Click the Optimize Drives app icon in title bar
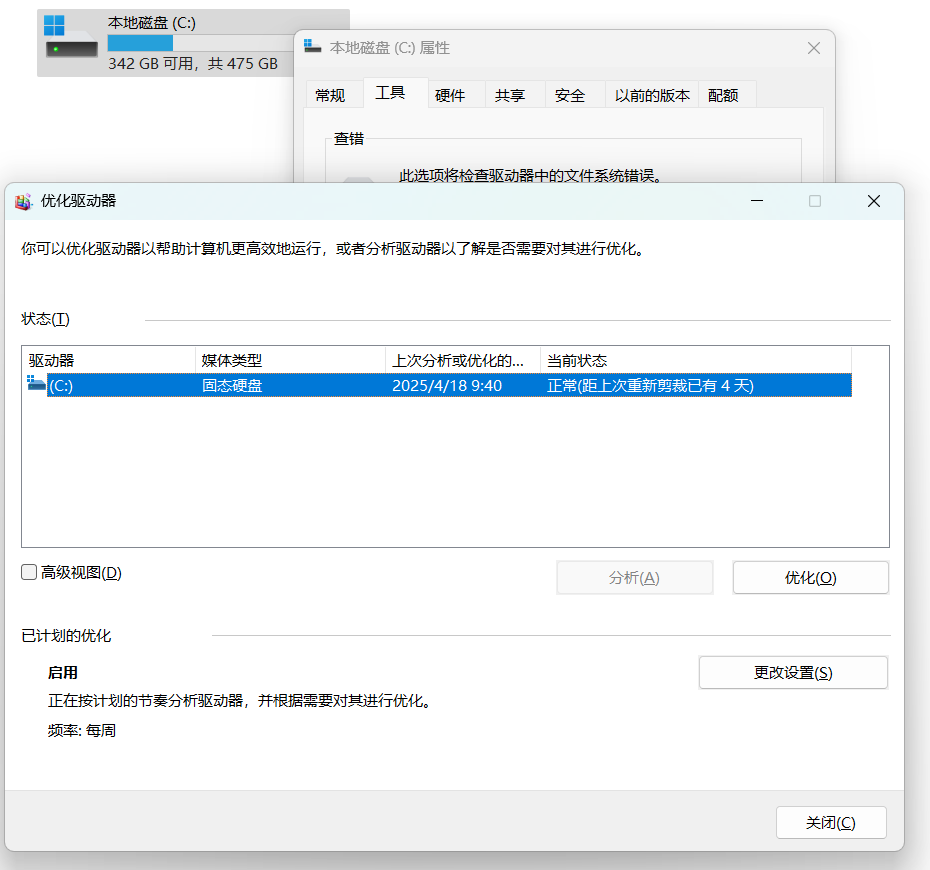The width and height of the screenshot is (930, 870). (x=23, y=202)
